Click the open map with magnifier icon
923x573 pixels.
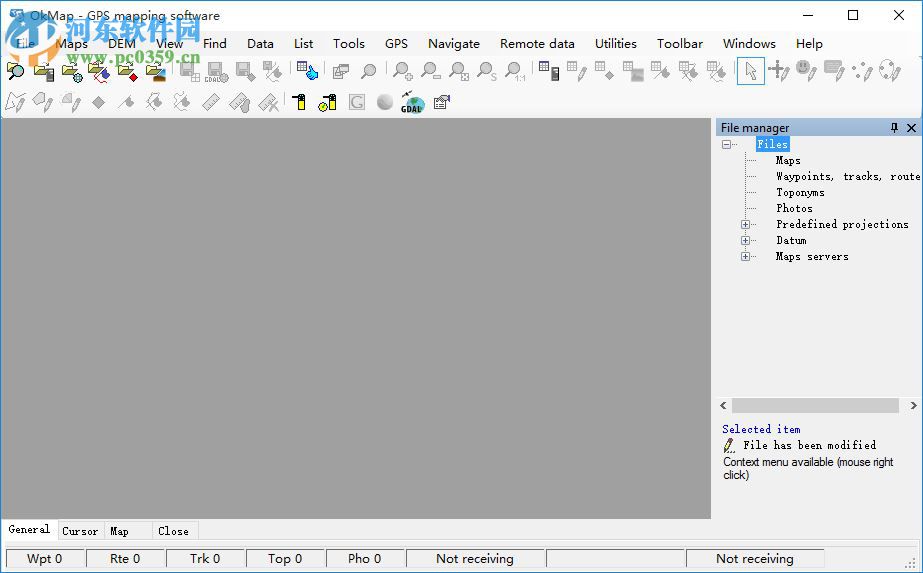pos(15,71)
